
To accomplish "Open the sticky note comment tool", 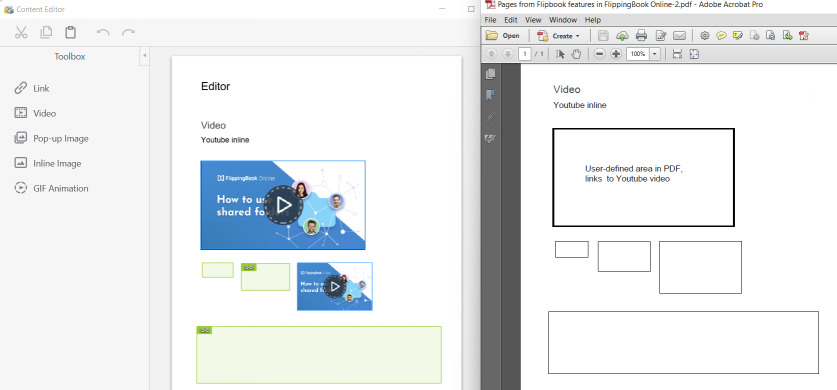I will pos(721,36).
